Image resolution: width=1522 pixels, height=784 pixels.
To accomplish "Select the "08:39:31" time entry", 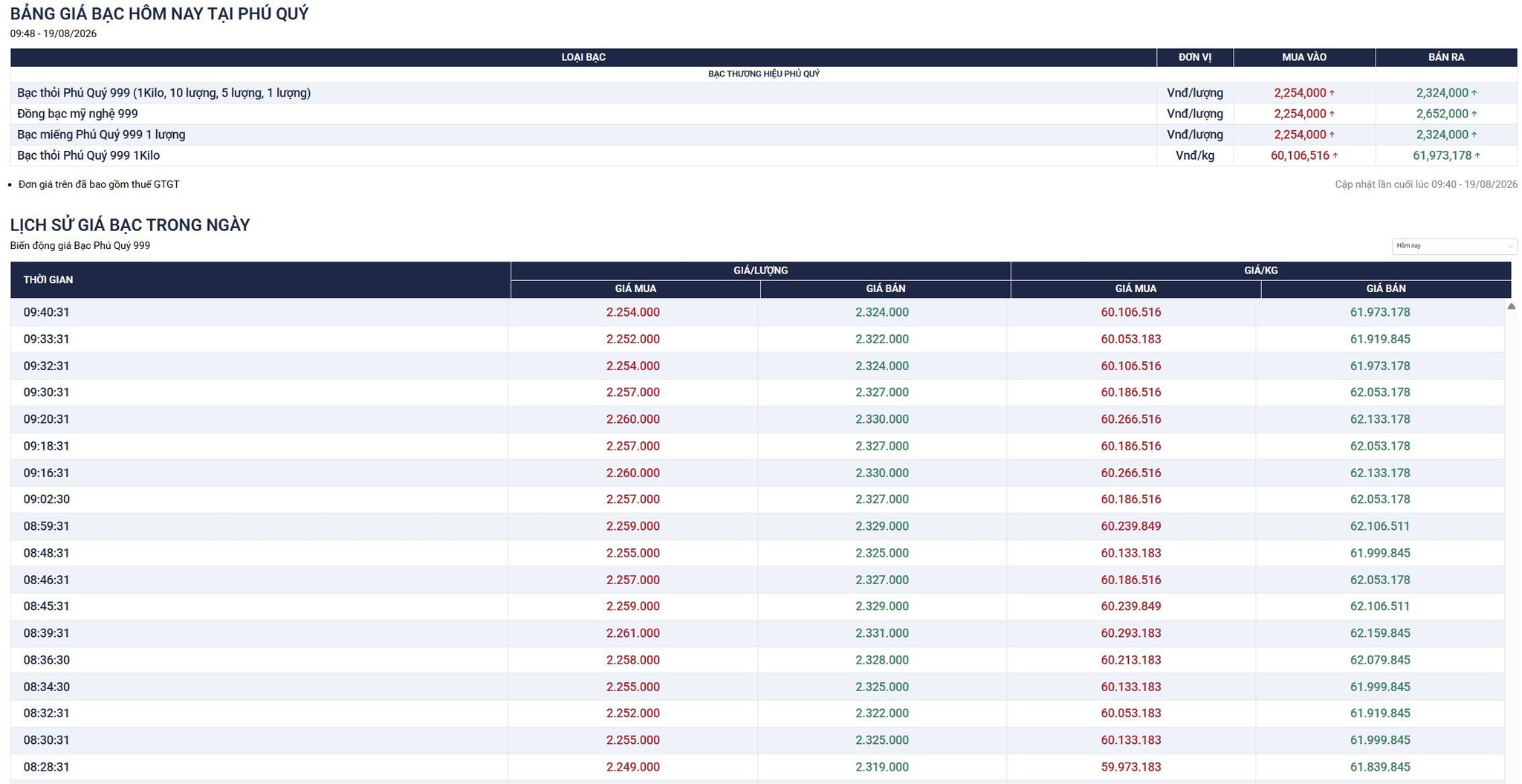I will (x=46, y=633).
